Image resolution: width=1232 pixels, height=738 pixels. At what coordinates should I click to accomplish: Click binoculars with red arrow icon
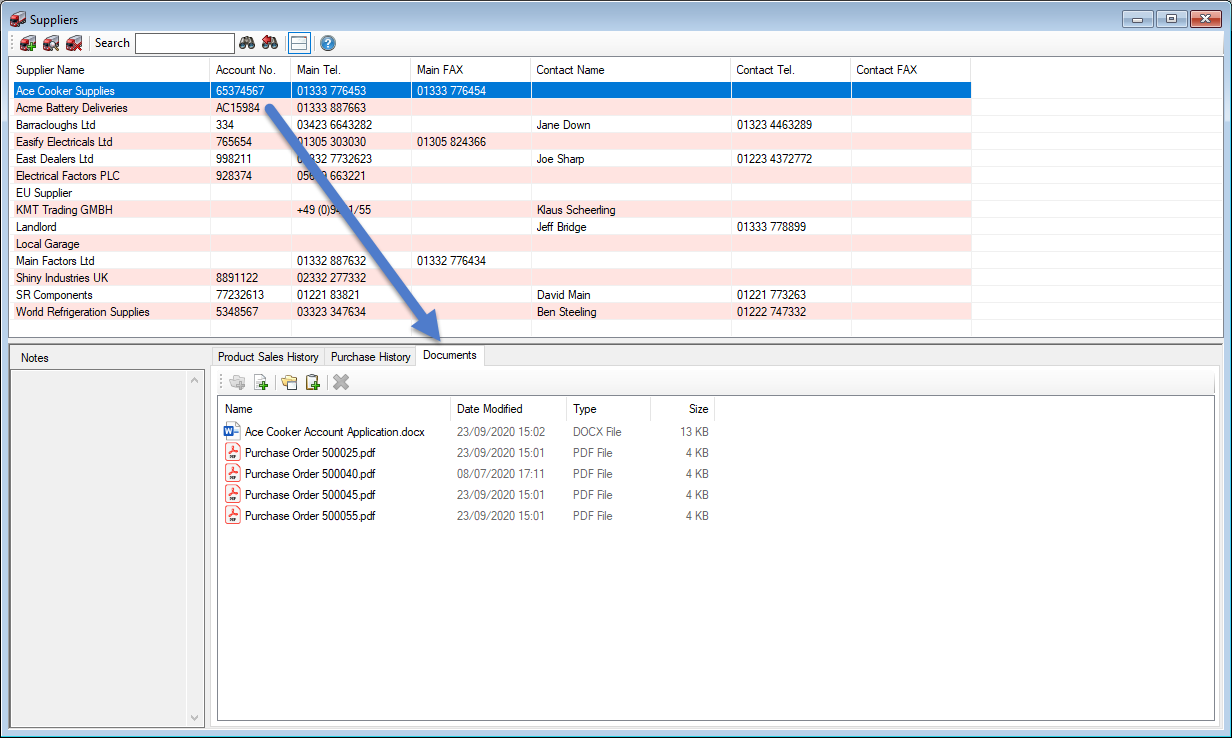point(270,43)
